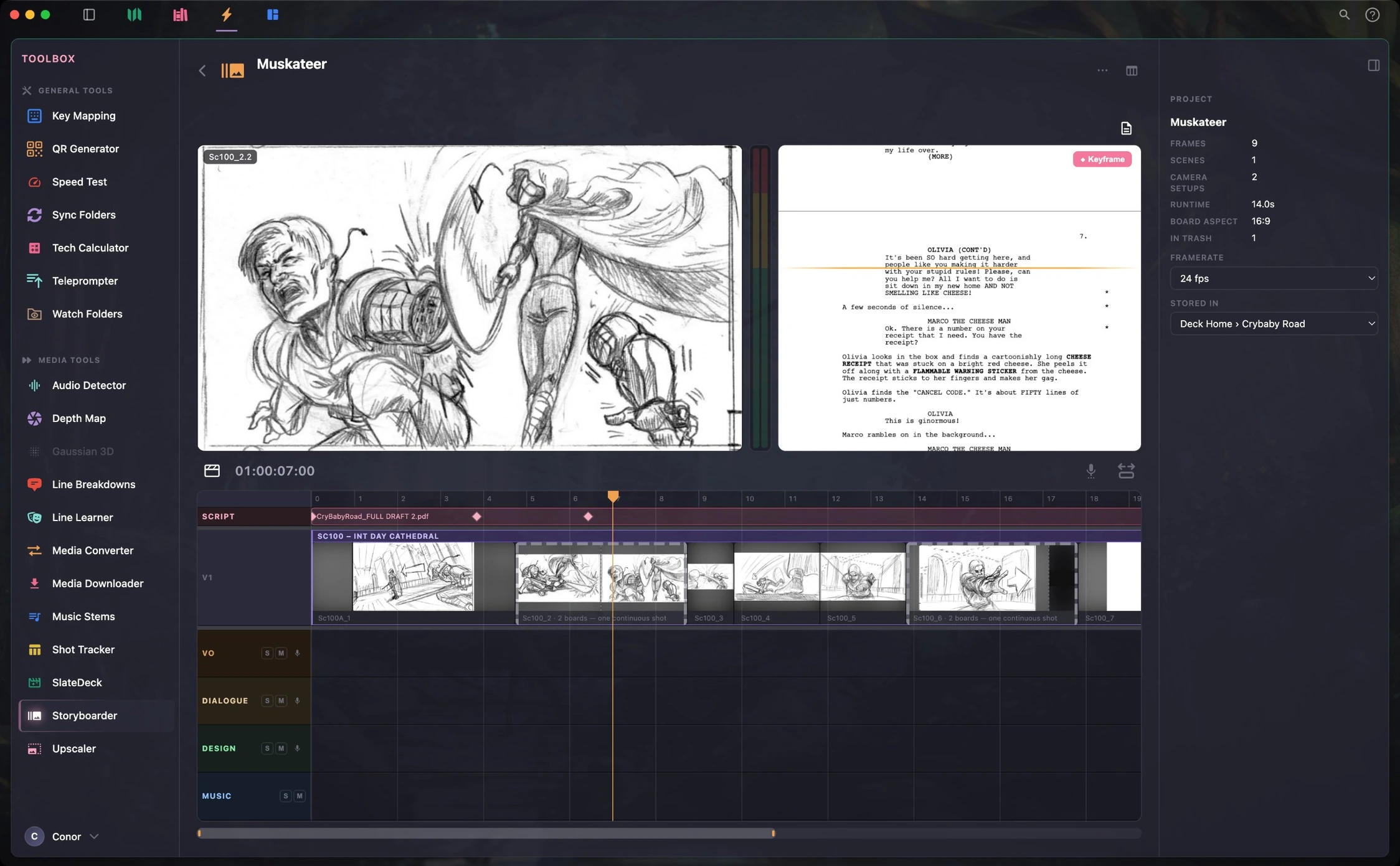Open the Teleprompter tool
The width and height of the screenshot is (1400, 866).
point(97,281)
